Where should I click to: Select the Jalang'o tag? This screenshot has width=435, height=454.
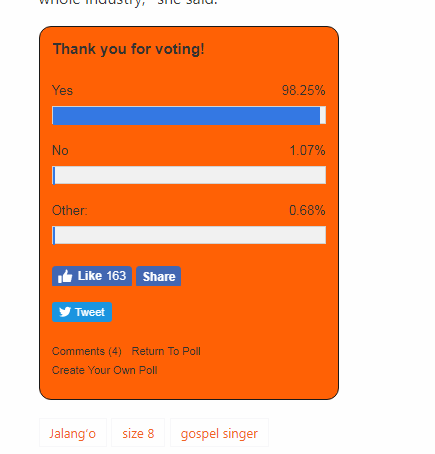click(x=73, y=433)
